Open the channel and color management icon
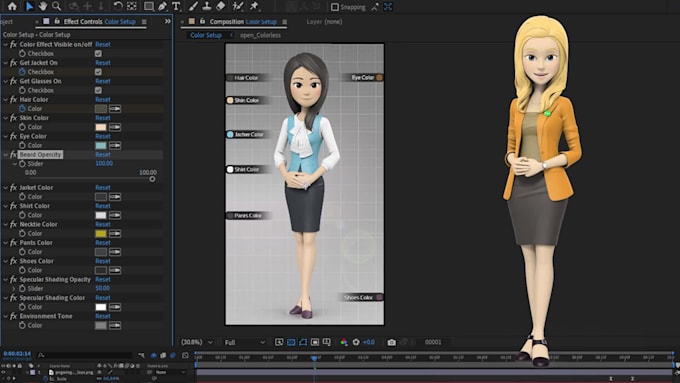The image size is (680, 383). pos(344,342)
